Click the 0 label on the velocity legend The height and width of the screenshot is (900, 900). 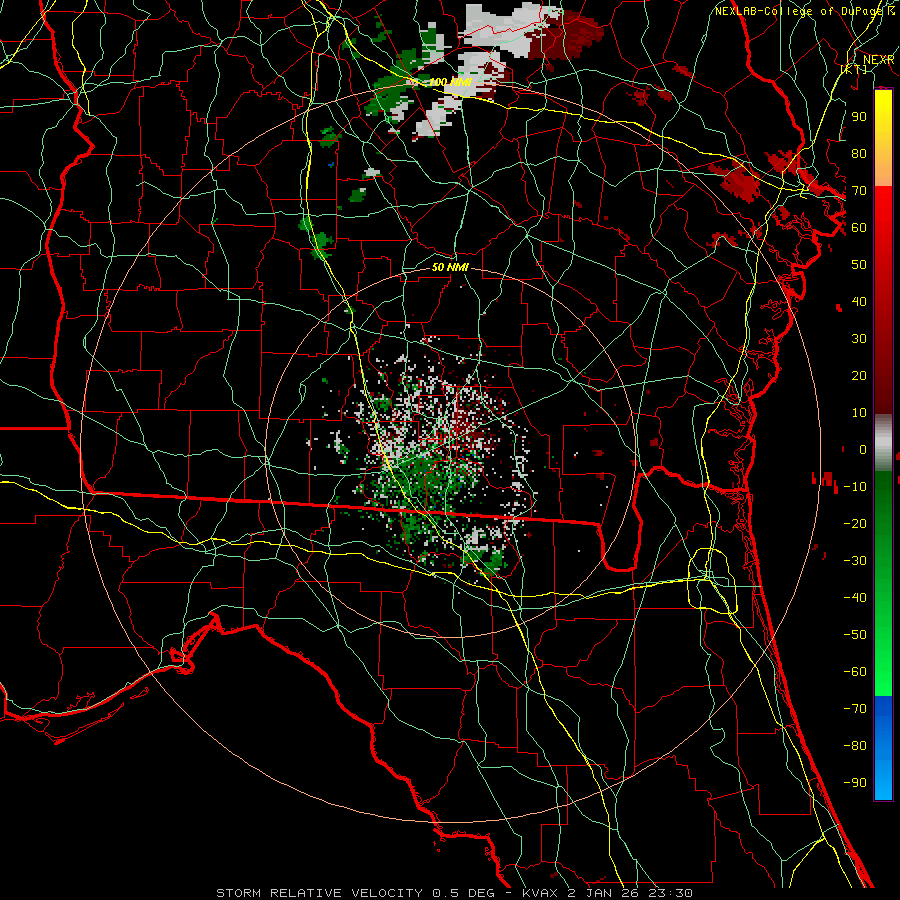863,450
